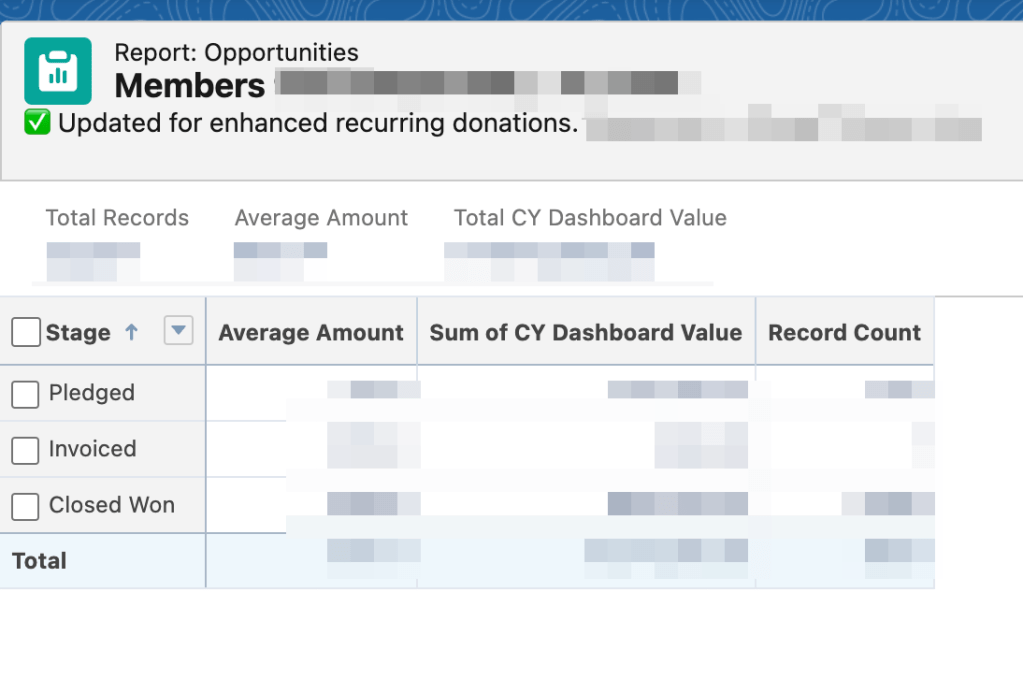Select the Total CY Dashboard Value summary
The width and height of the screenshot is (1023, 679).
(590, 218)
